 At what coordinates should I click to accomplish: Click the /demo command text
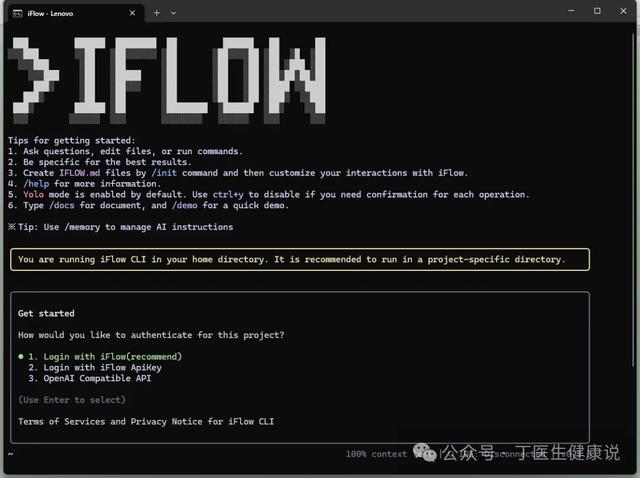click(184, 205)
